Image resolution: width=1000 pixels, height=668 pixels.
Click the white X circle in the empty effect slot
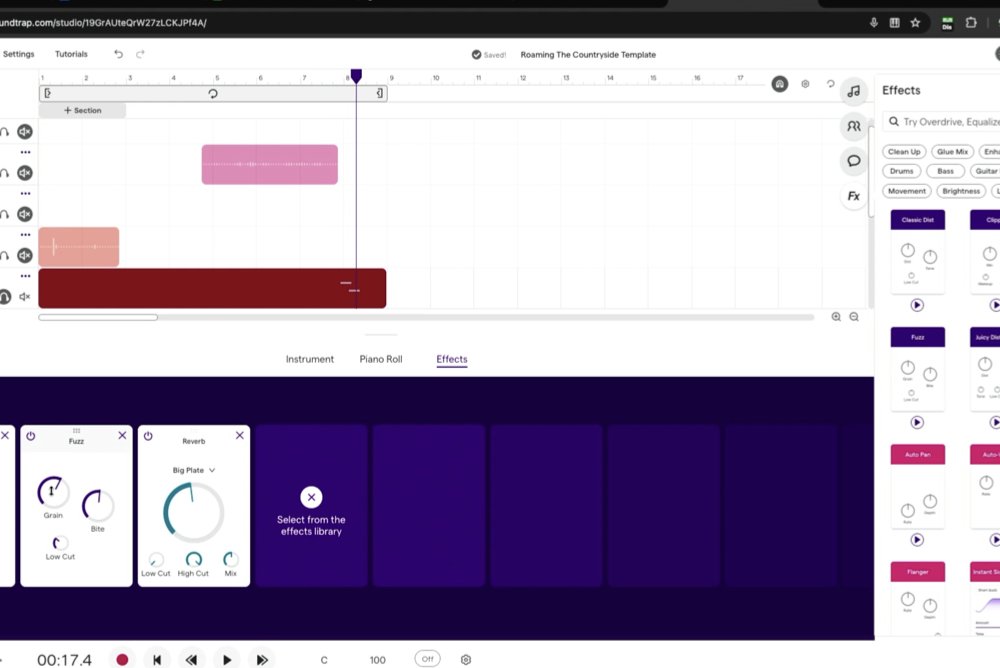(311, 497)
